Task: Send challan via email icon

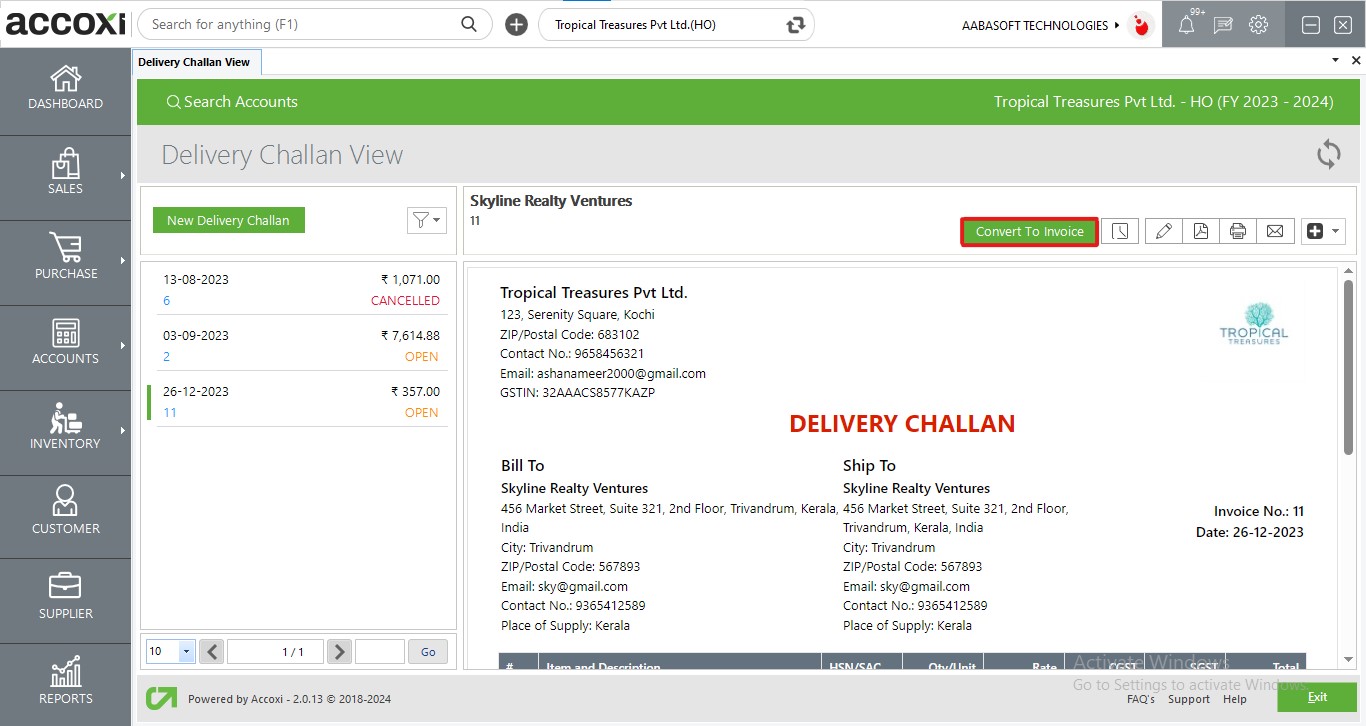Action: (x=1275, y=231)
